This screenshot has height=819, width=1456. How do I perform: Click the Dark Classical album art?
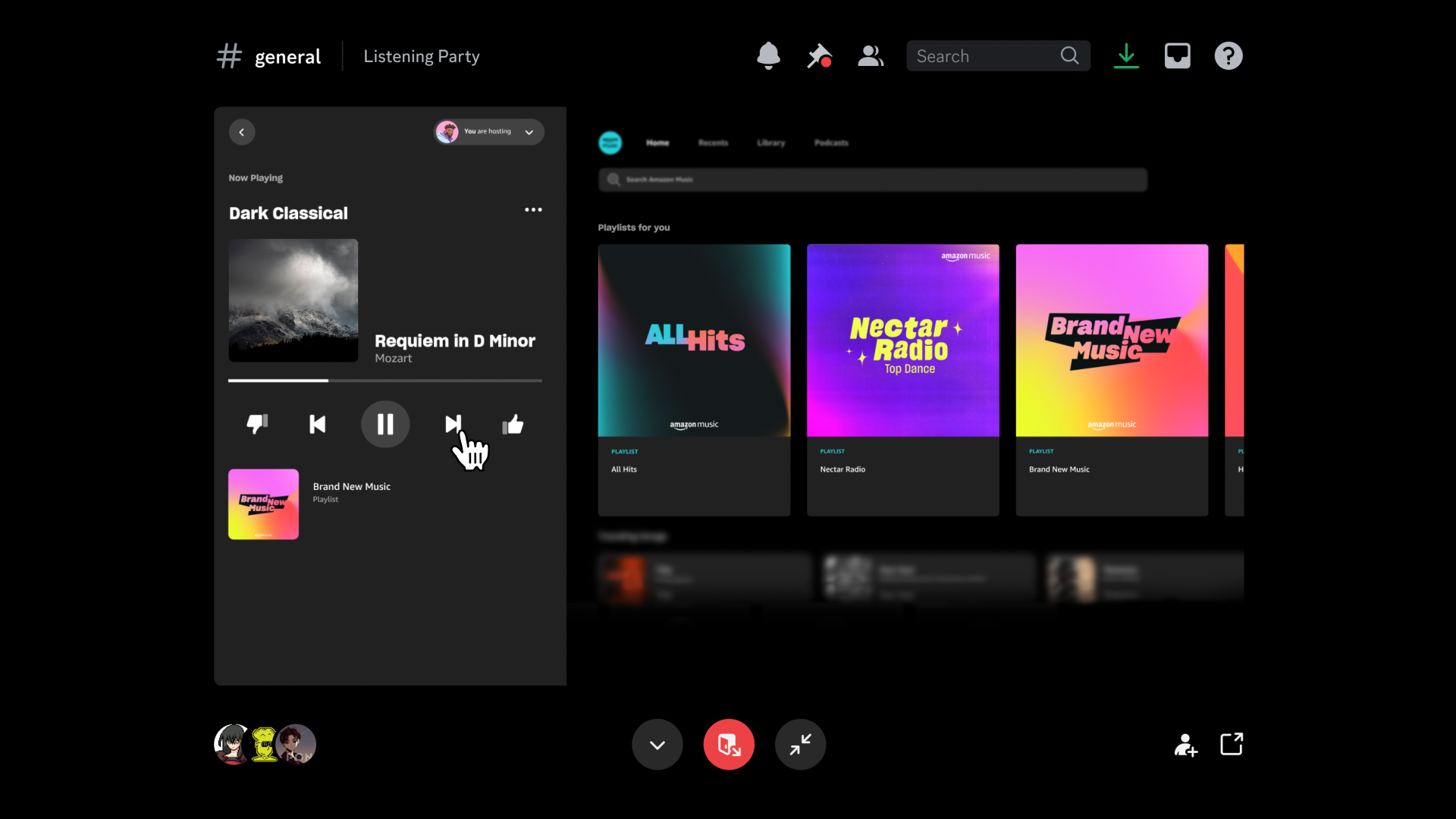(293, 300)
